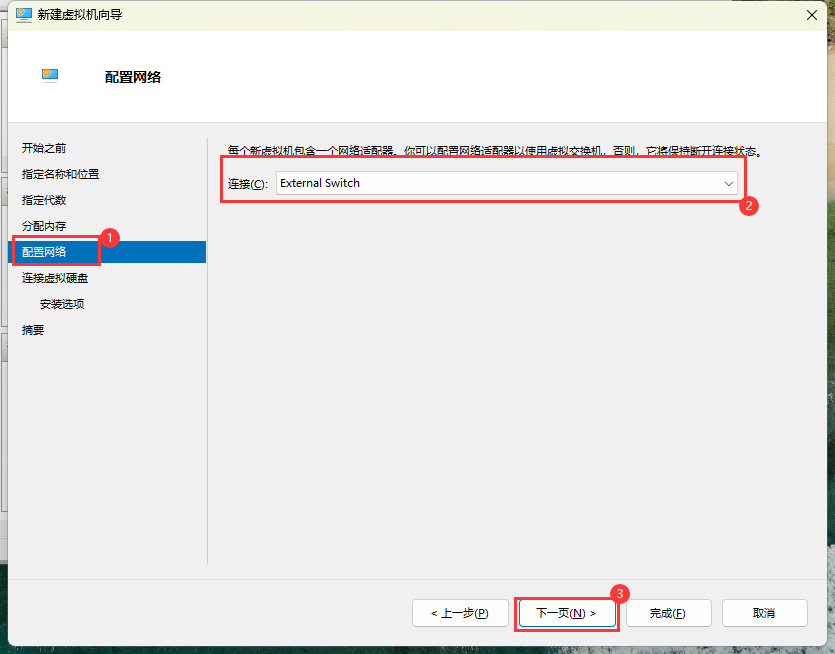The height and width of the screenshot is (654, 835).
Task: Select the highlighted 配置网络 step
Action: (44, 252)
